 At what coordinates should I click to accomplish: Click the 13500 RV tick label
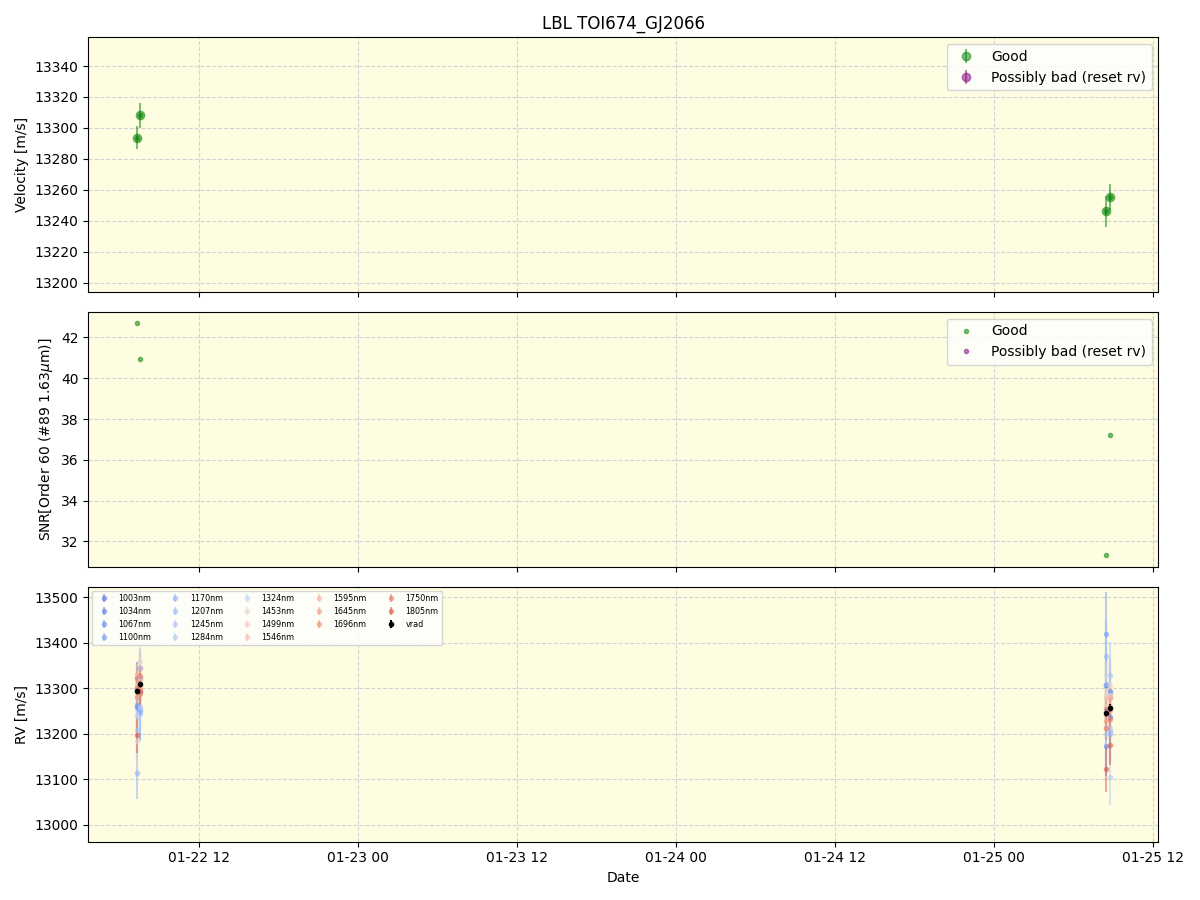point(58,598)
